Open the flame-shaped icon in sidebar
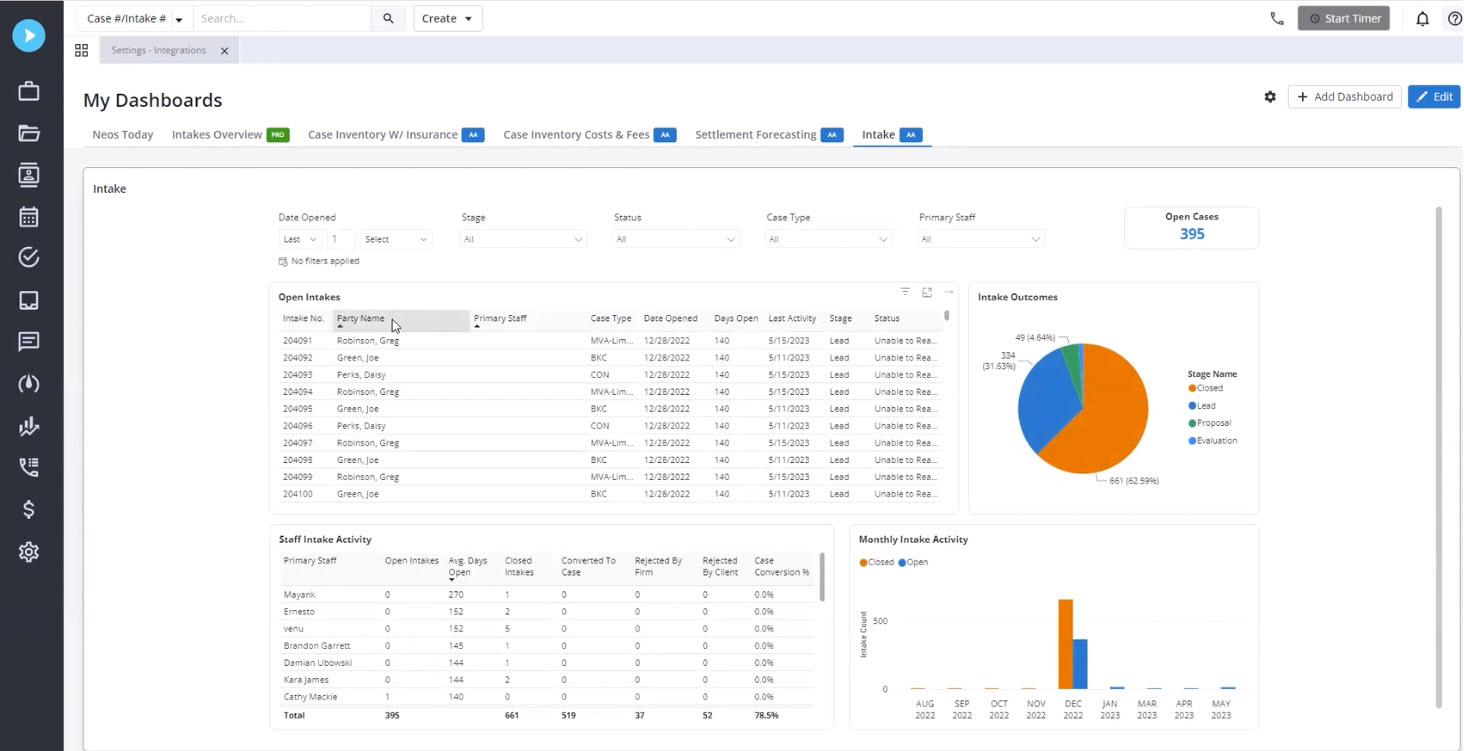The image size is (1464, 751). [x=29, y=384]
